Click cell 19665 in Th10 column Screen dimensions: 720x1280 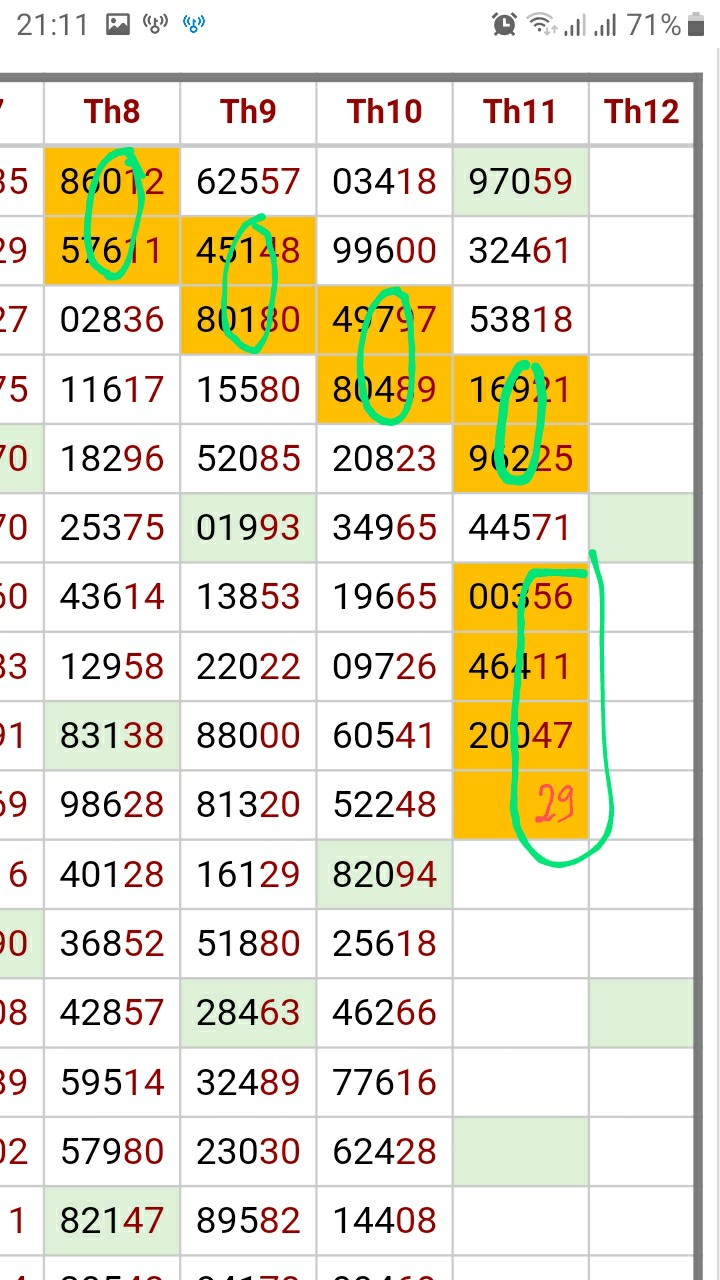(384, 597)
